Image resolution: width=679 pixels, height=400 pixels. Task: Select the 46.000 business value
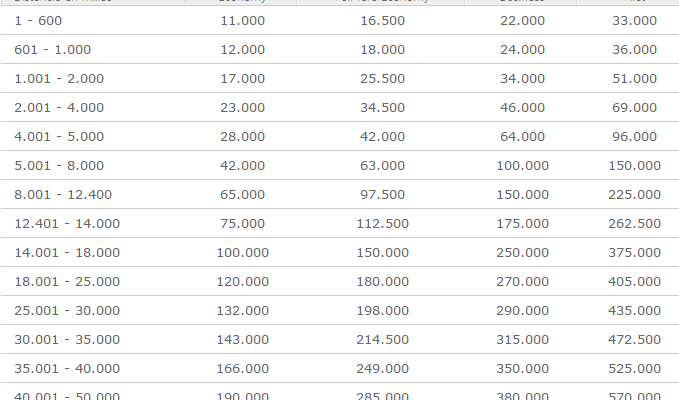tap(522, 108)
